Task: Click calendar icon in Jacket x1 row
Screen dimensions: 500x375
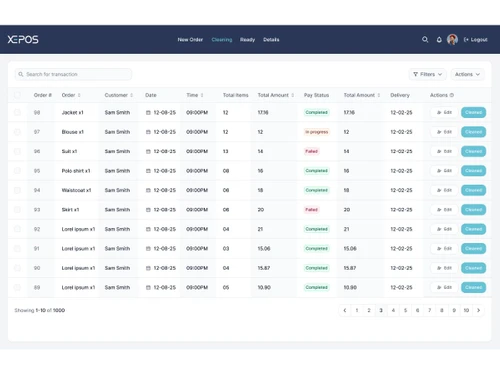Action: [148, 113]
